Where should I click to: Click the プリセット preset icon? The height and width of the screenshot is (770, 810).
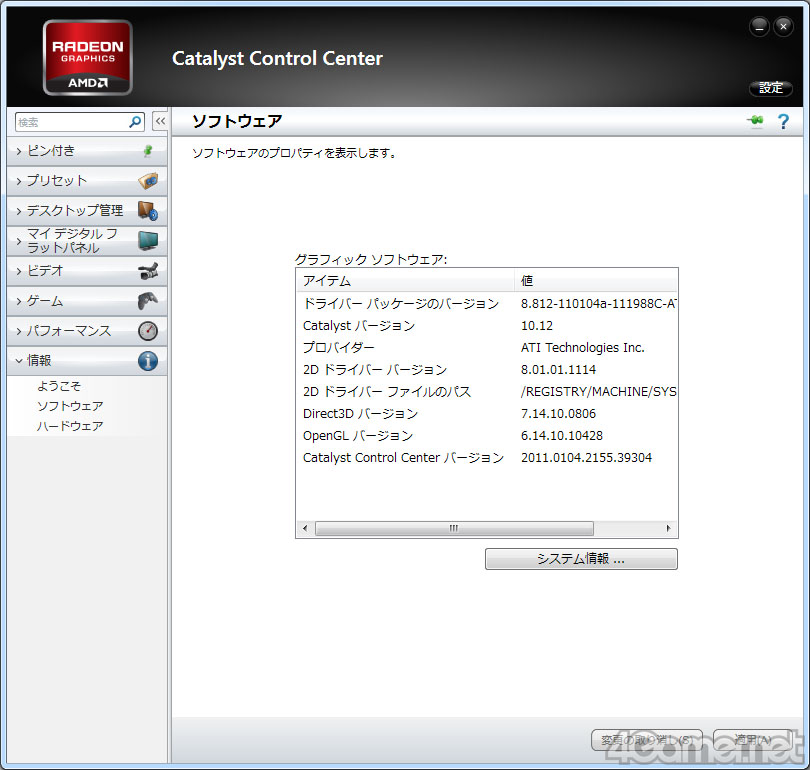[148, 181]
